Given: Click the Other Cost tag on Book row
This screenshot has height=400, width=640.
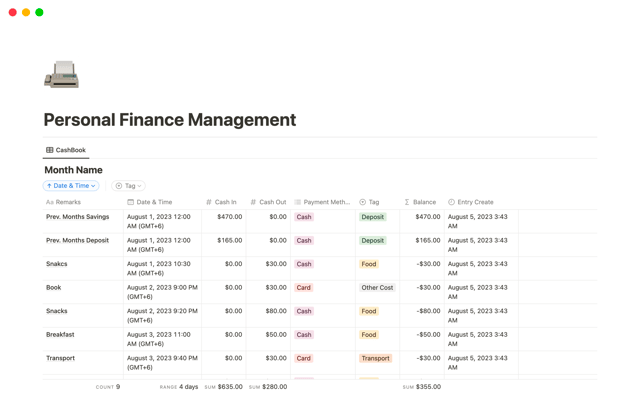Looking at the screenshot, I should [x=377, y=288].
